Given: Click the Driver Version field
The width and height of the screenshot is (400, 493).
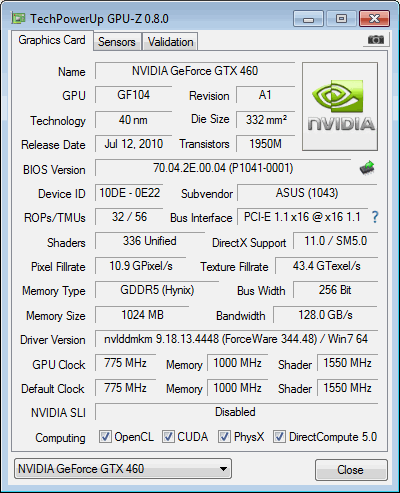Looking at the screenshot, I should tap(236, 339).
